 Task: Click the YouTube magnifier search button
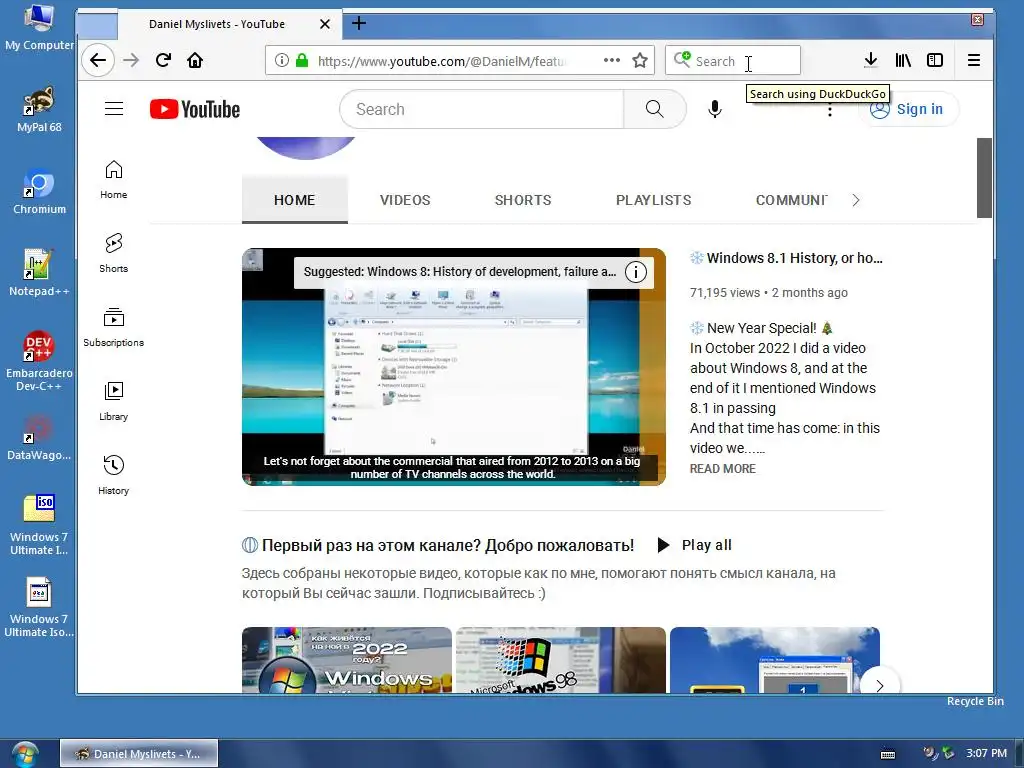point(654,109)
